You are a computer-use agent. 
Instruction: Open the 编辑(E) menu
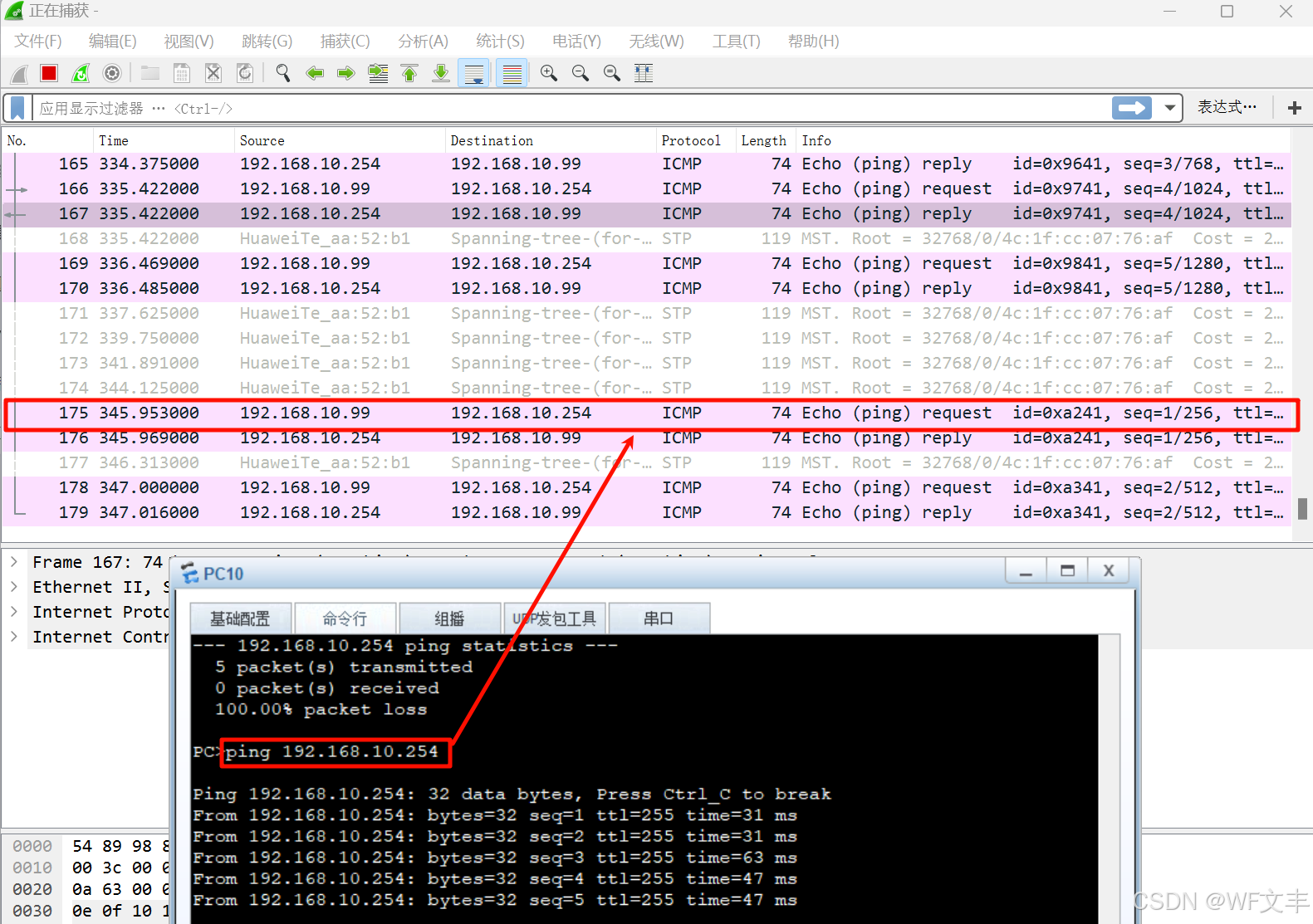click(x=113, y=42)
